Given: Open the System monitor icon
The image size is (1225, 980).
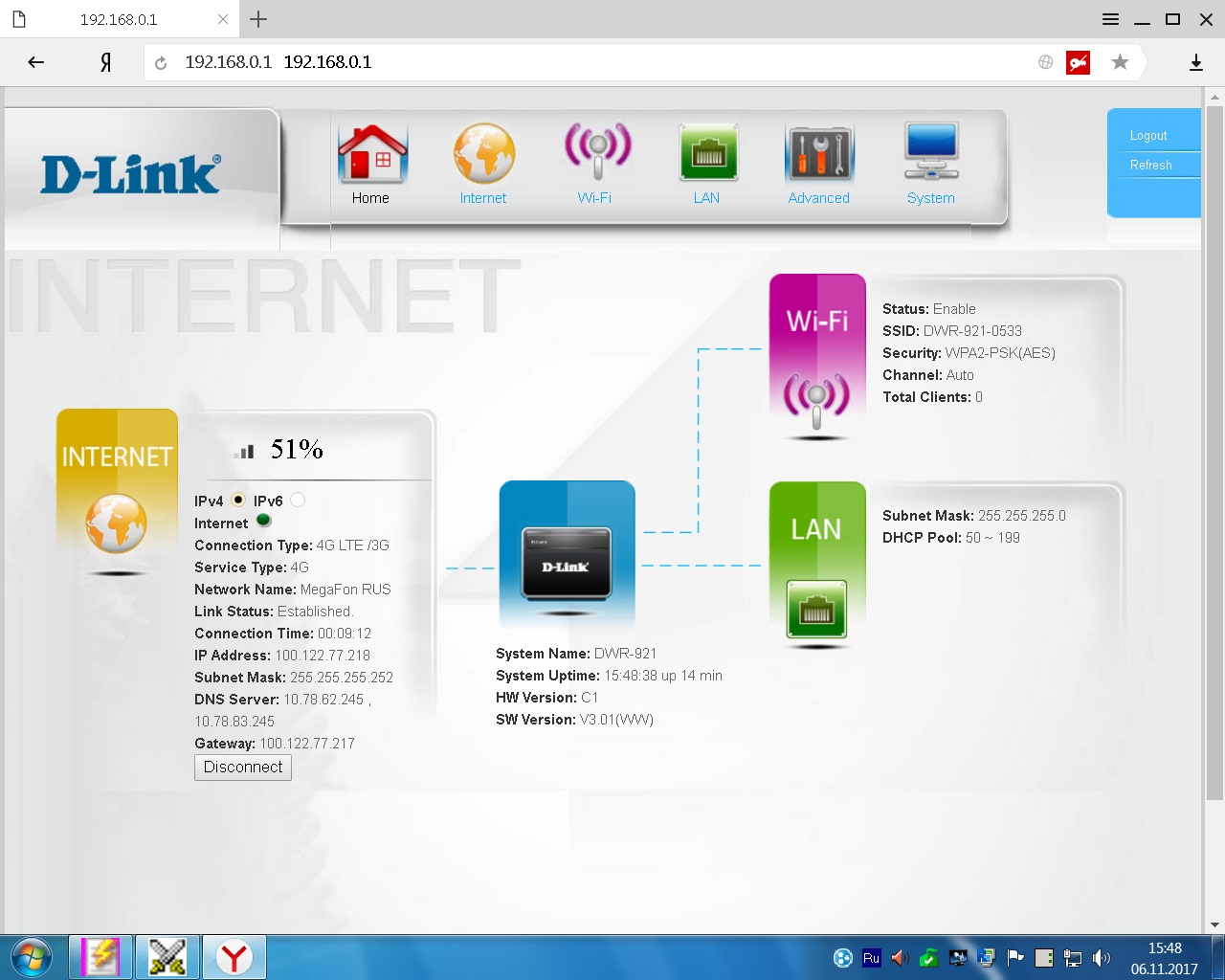Looking at the screenshot, I should (x=931, y=152).
